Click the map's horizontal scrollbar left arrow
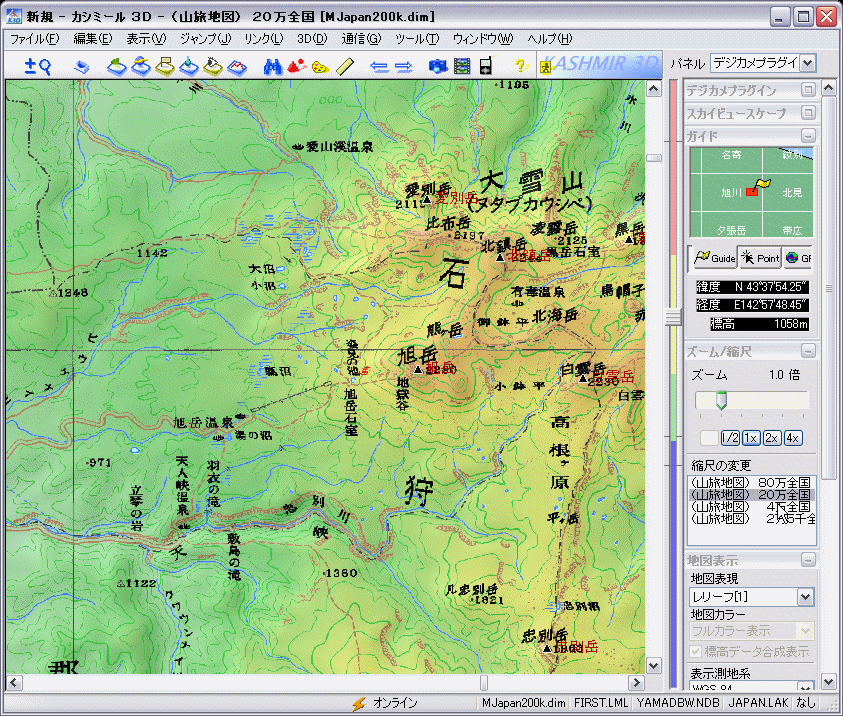843x716 pixels. [x=13, y=683]
